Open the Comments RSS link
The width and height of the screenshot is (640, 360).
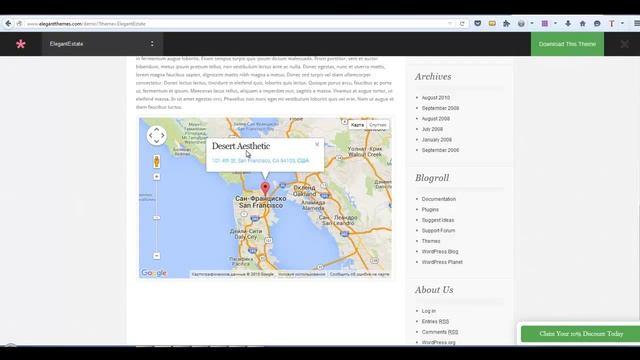(x=440, y=332)
